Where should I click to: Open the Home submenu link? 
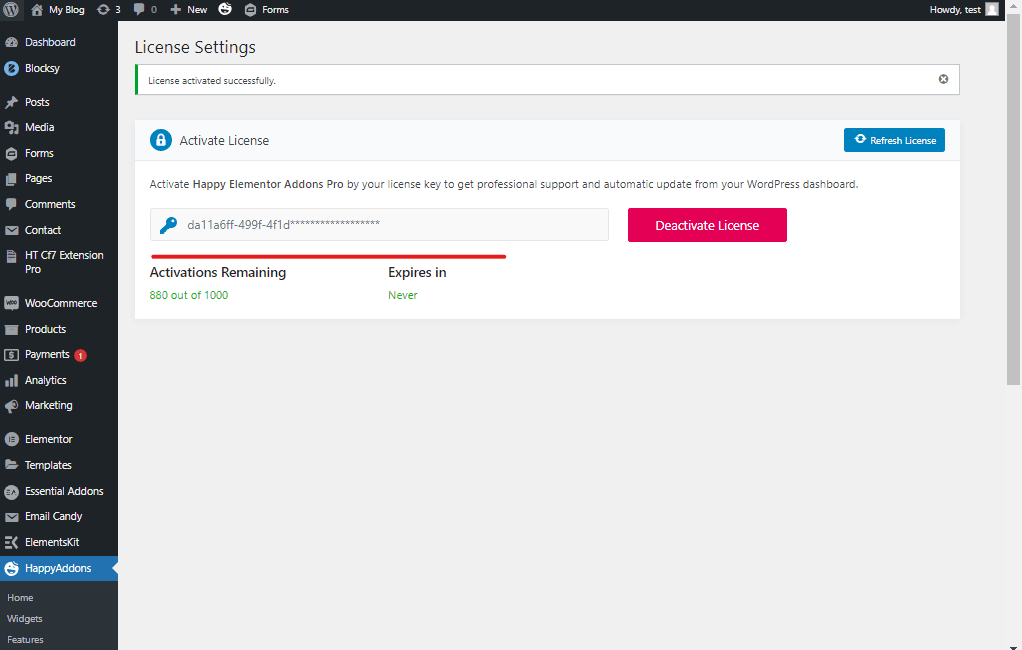pos(20,598)
